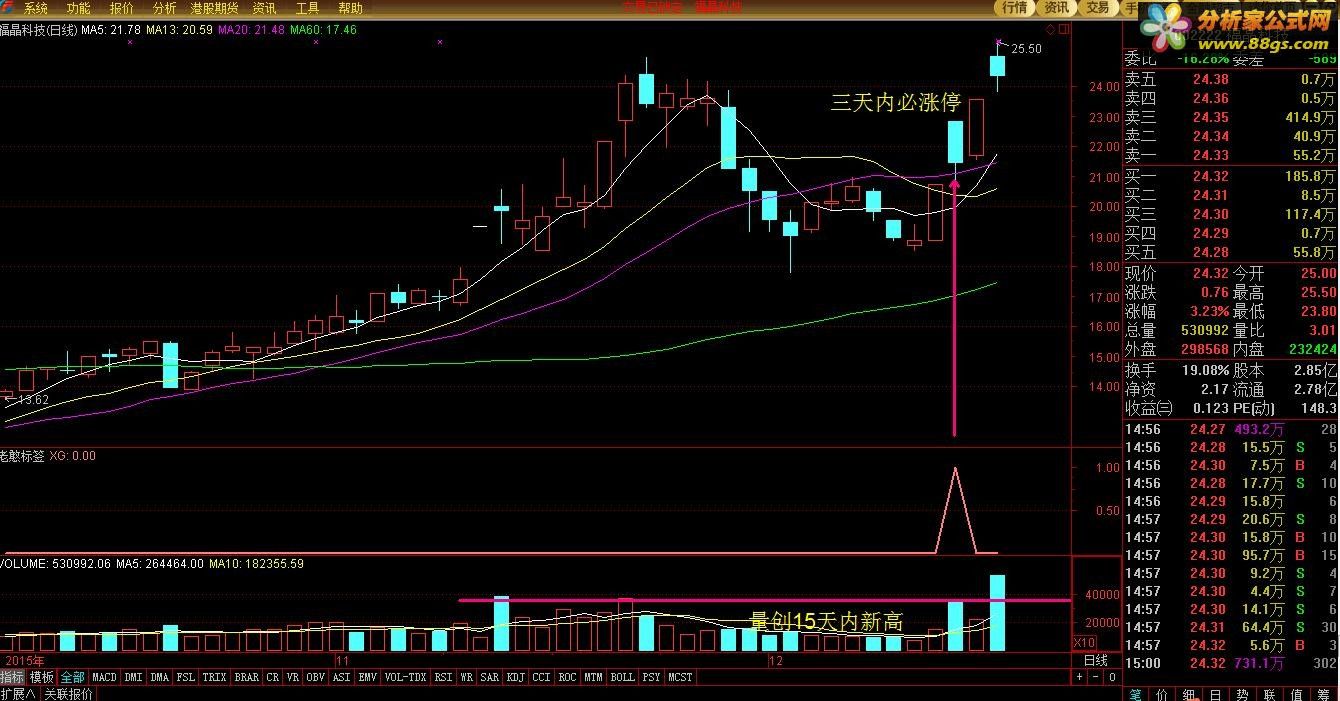Switch to the WR indicator
The width and height of the screenshot is (1340, 701).
click(466, 677)
